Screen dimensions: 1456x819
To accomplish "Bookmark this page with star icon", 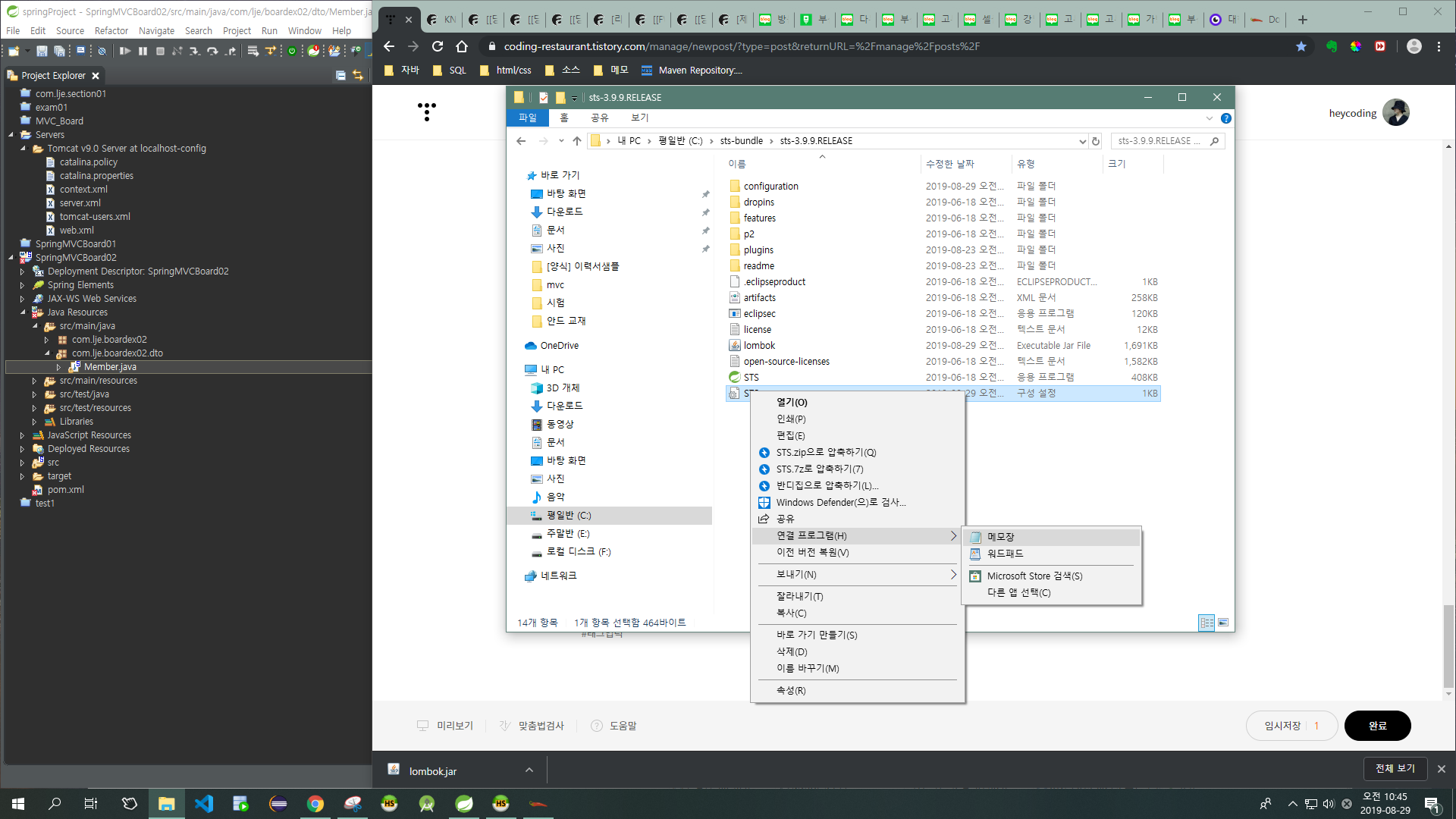I will pos(1301,46).
